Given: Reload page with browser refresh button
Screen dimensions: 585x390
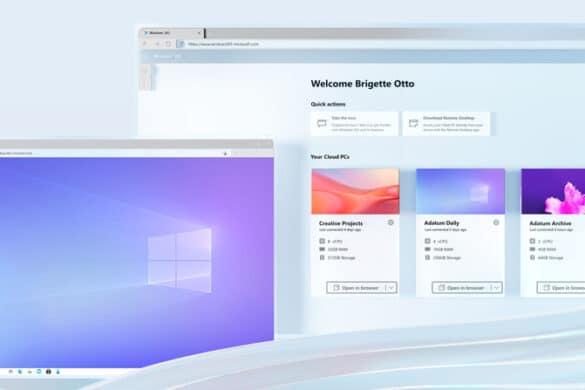Looking at the screenshot, I should 168,44.
